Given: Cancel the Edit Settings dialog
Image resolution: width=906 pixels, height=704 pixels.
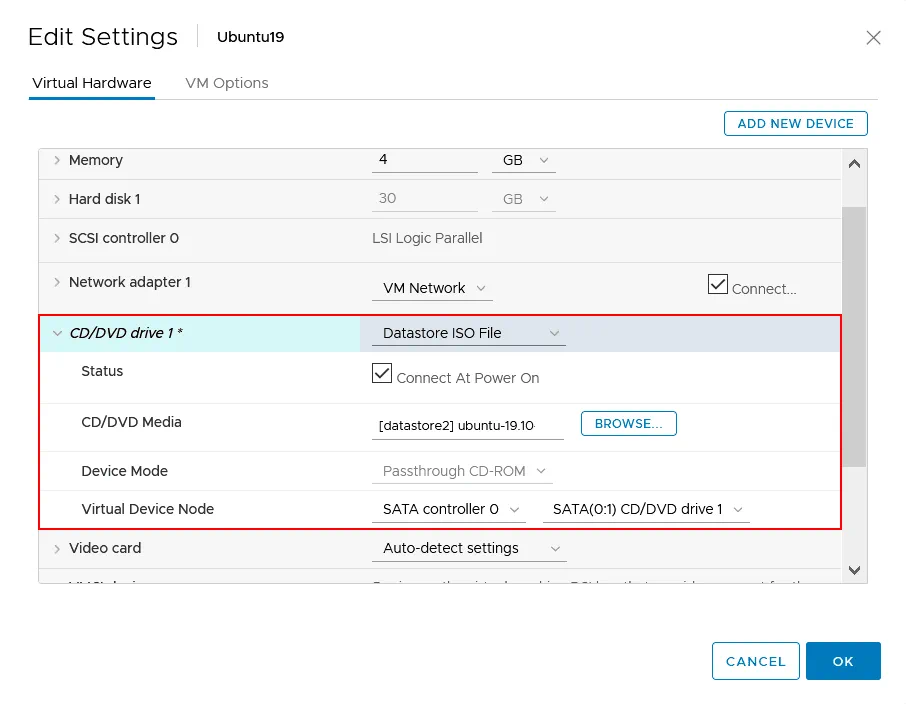Looking at the screenshot, I should [755, 661].
